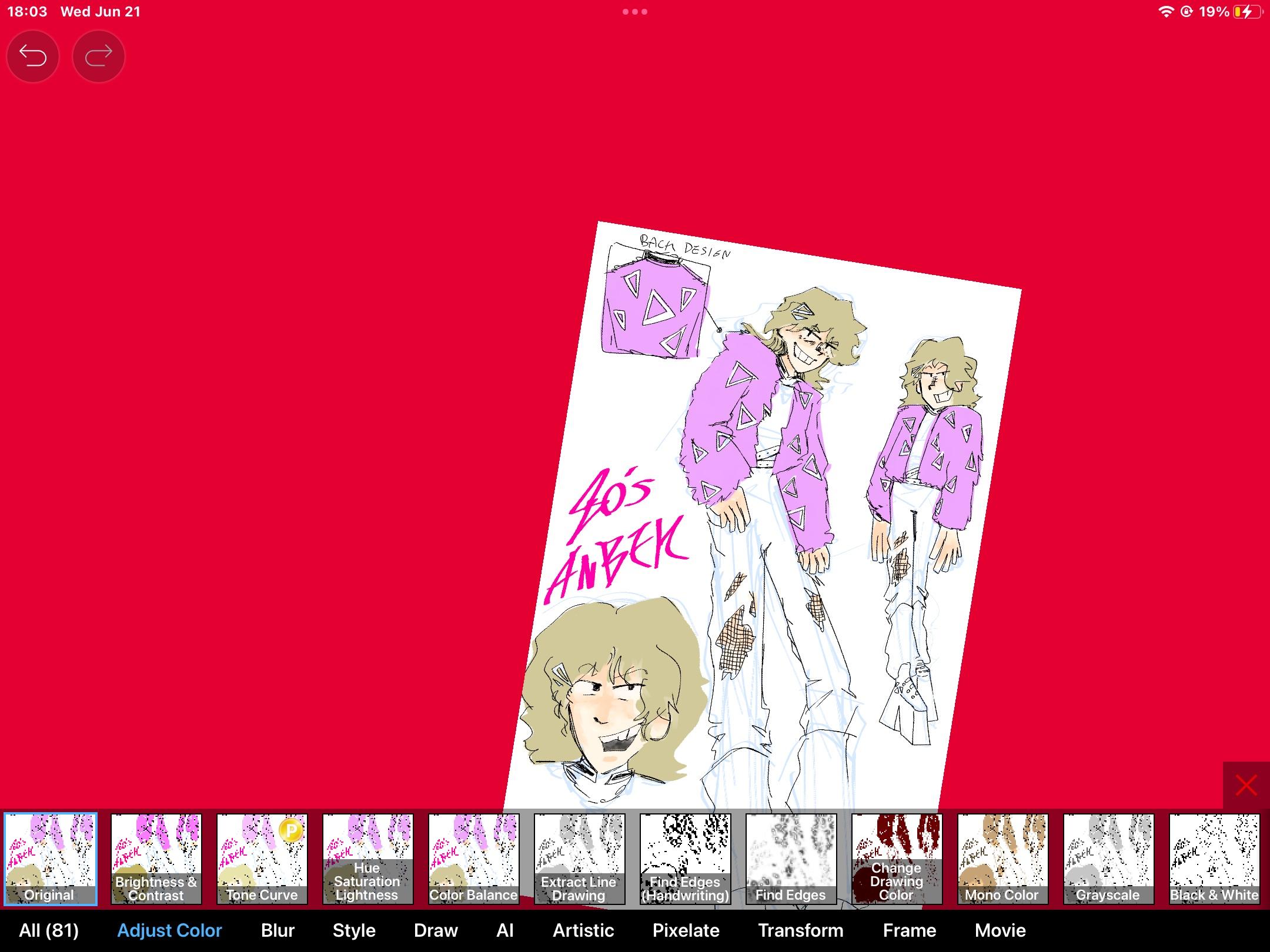Tap the undo arrow button
1270x952 pixels.
click(33, 56)
